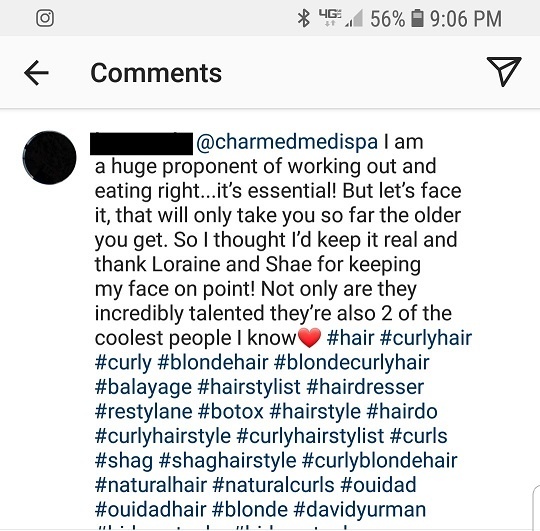Open the #shaghairstyle hashtag
Viewport: 540px width, 531px height.
(x=227, y=461)
